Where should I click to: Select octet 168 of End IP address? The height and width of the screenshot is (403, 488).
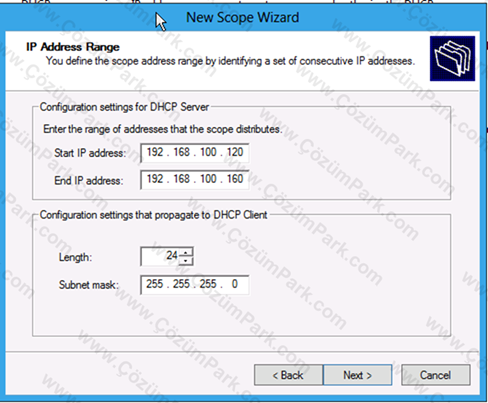pos(182,179)
